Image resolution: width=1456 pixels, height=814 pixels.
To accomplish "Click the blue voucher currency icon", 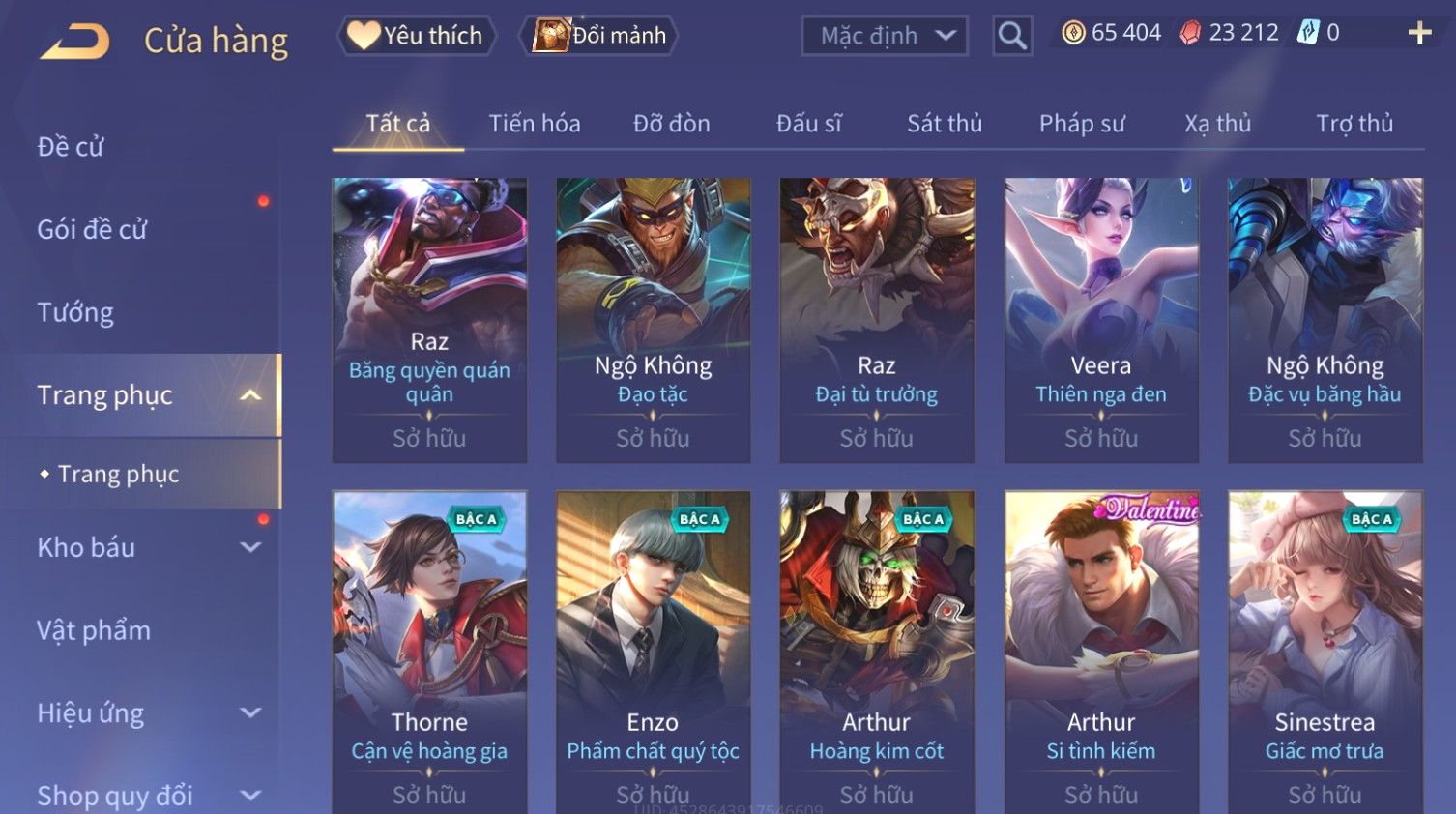I will 1307,33.
